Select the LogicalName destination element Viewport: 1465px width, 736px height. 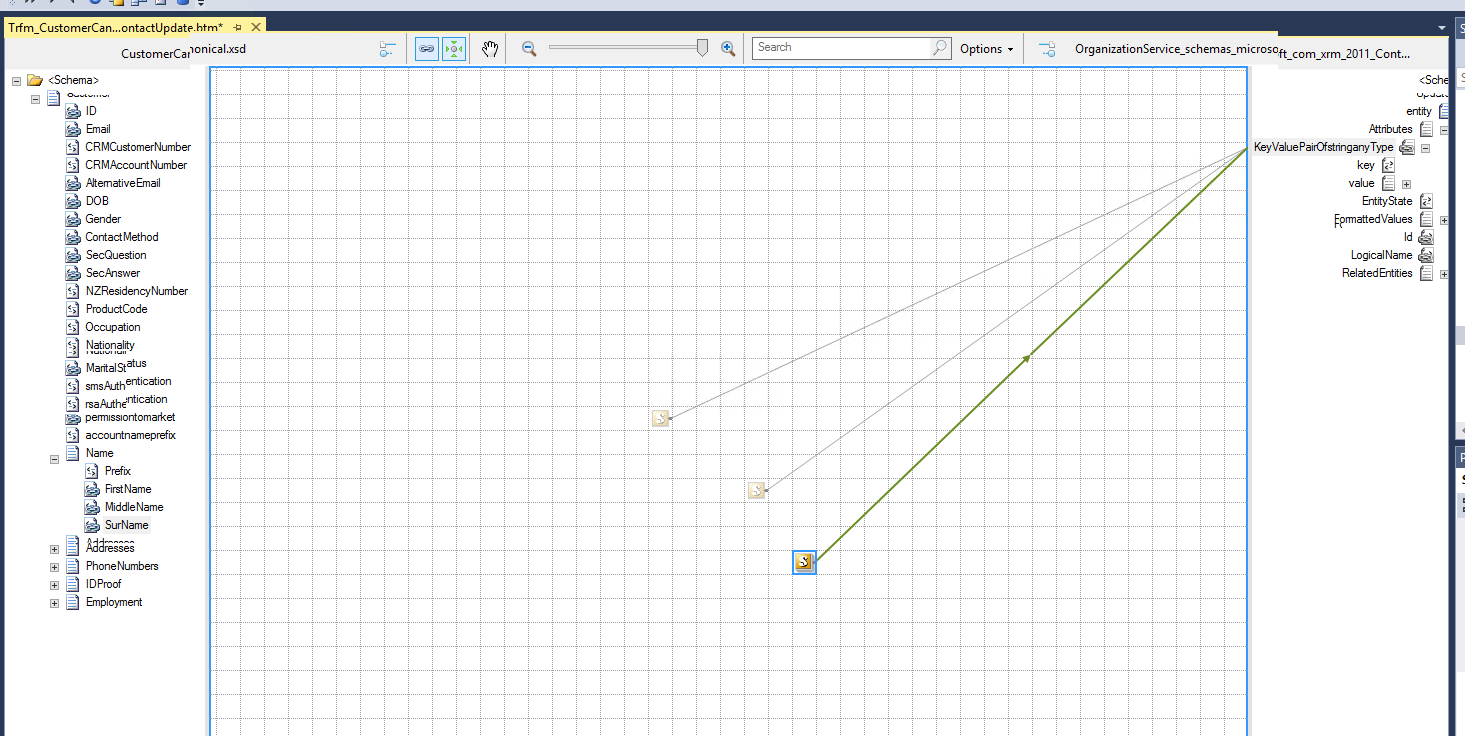coord(1382,255)
